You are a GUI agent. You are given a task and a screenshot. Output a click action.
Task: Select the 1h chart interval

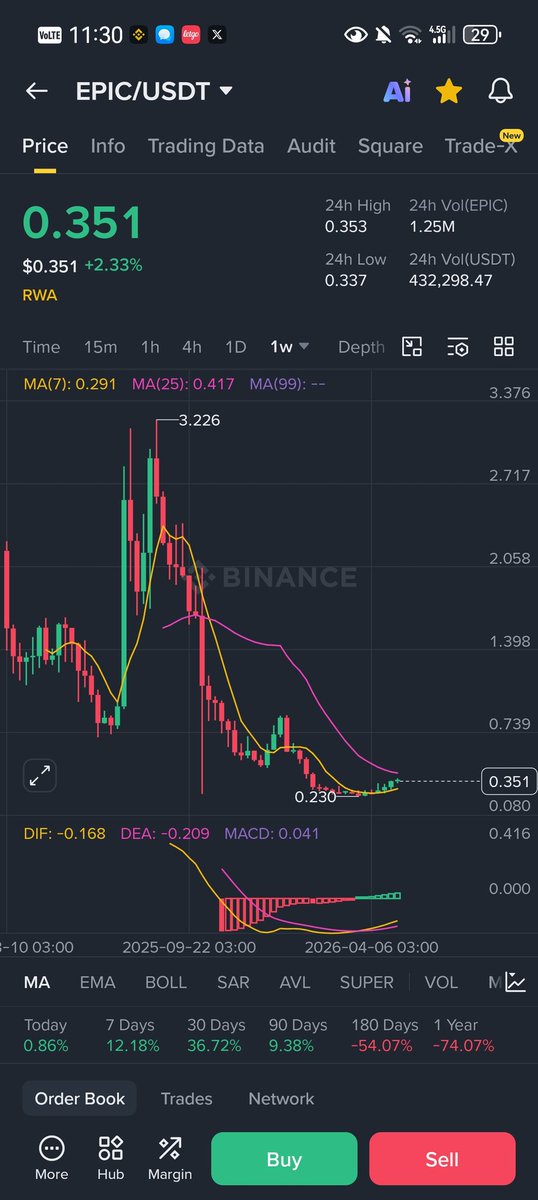coord(150,347)
